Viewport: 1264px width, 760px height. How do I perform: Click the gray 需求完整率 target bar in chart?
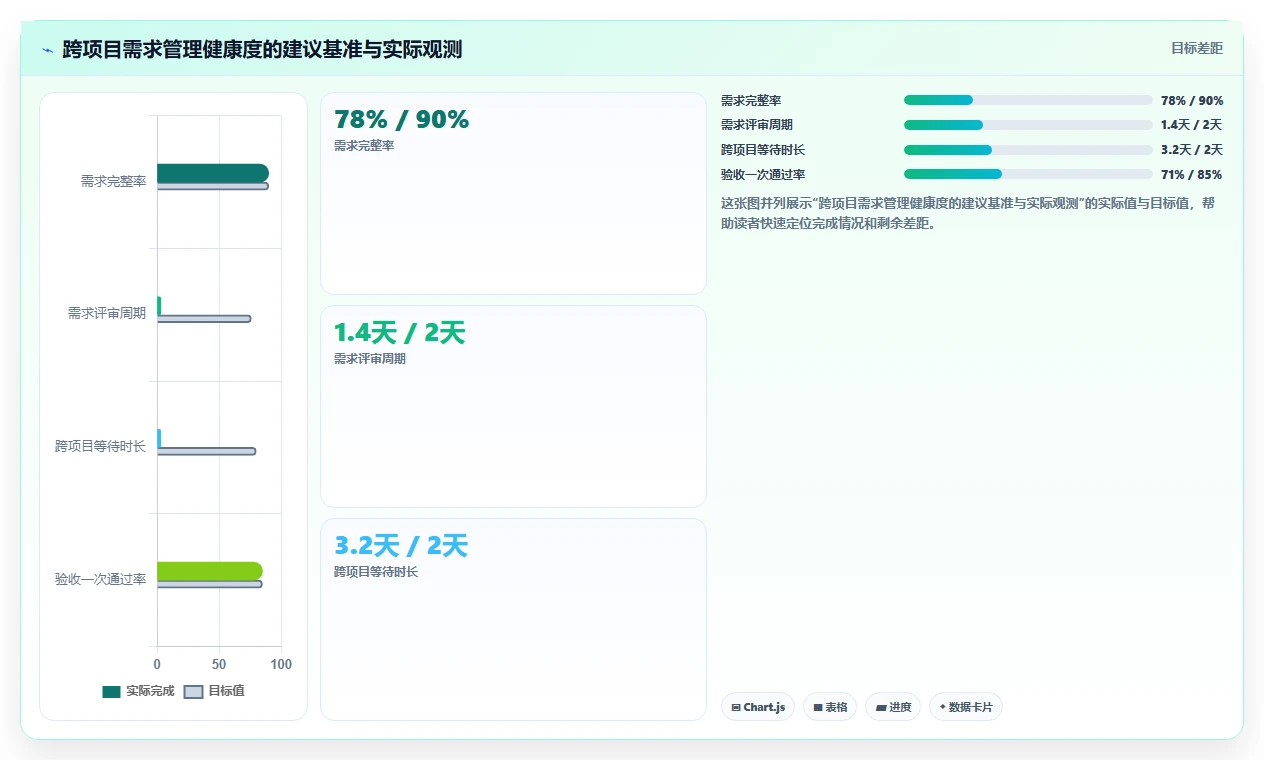click(213, 186)
